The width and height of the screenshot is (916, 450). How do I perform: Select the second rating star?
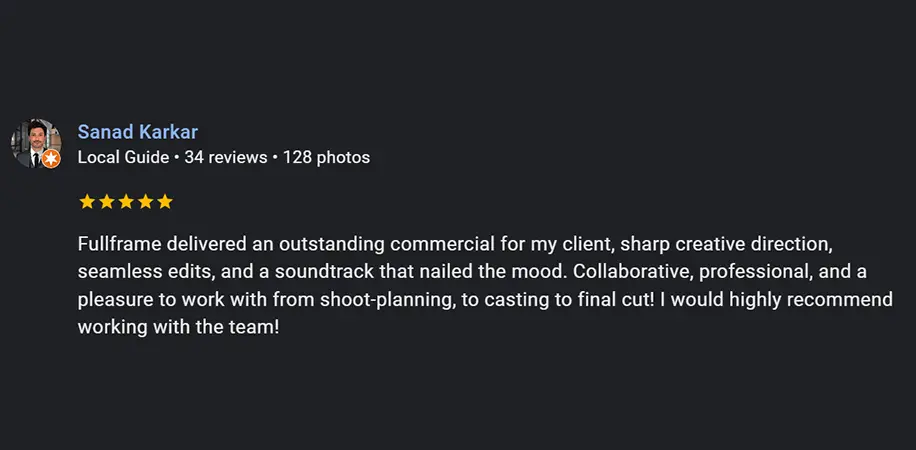pos(106,202)
